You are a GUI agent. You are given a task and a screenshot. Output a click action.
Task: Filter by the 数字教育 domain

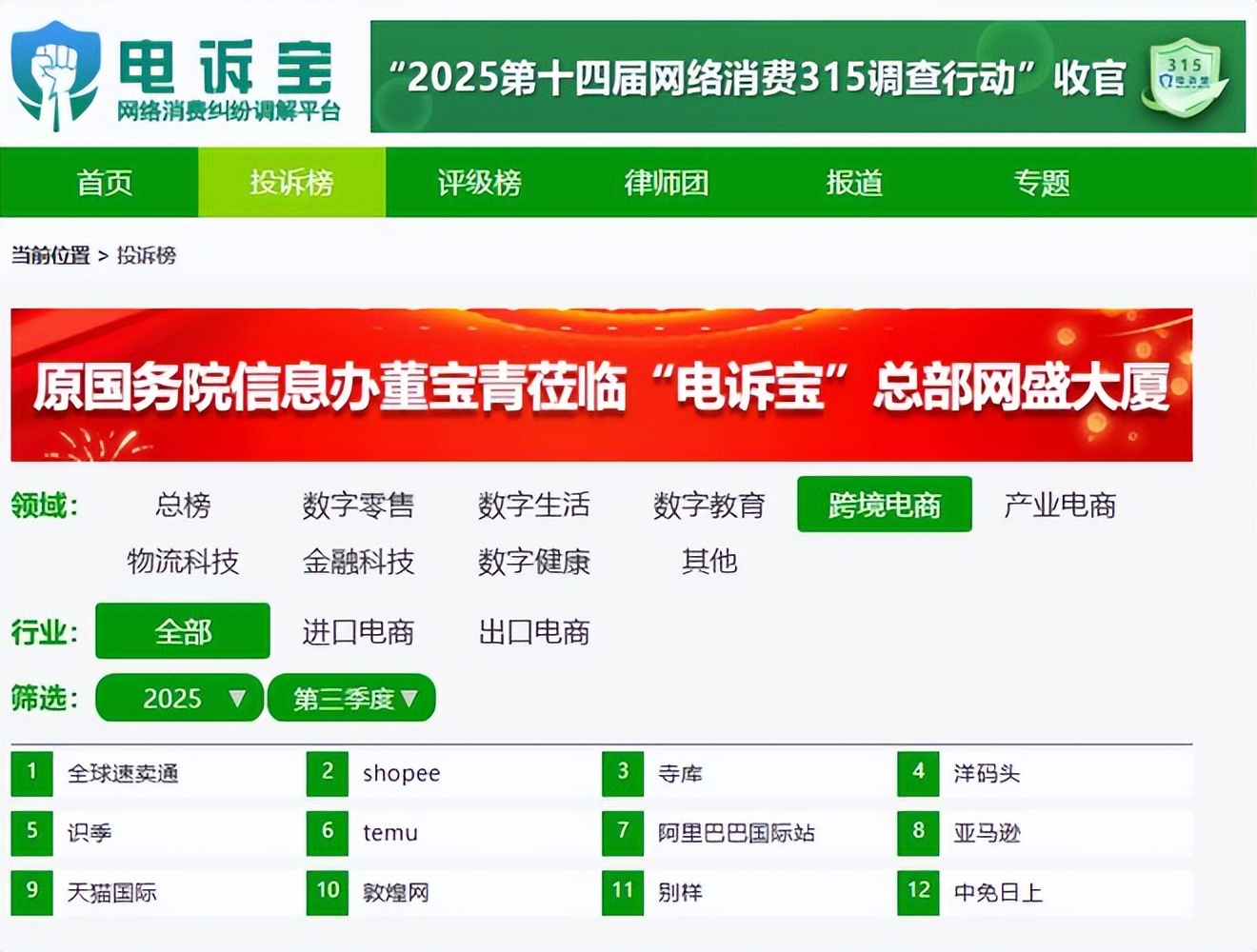709,505
